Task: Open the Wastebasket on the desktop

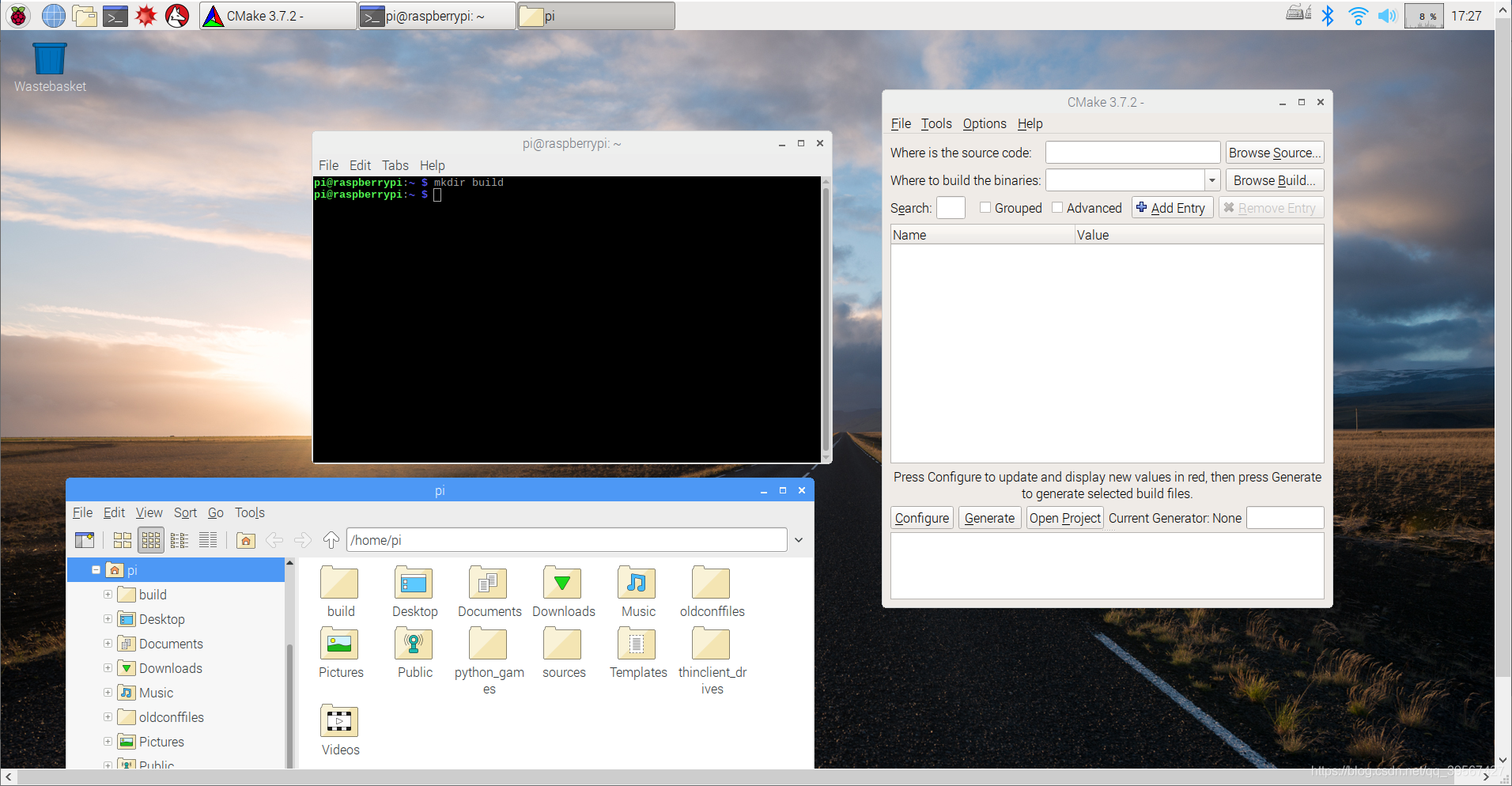Action: 50,67
